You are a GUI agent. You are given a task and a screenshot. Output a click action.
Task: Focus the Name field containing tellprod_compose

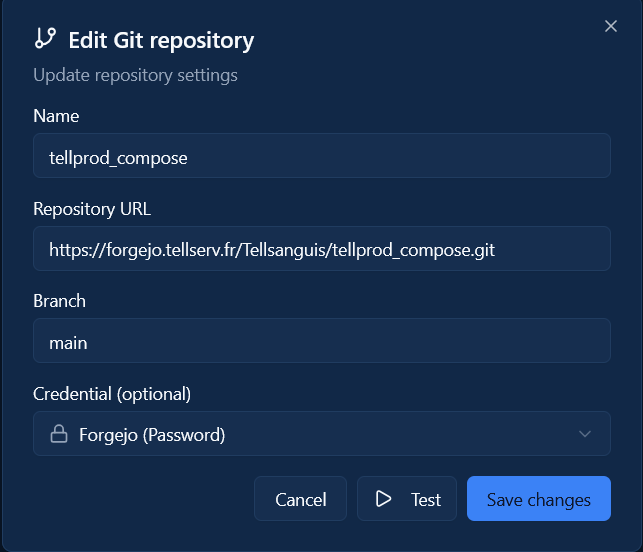click(x=321, y=156)
